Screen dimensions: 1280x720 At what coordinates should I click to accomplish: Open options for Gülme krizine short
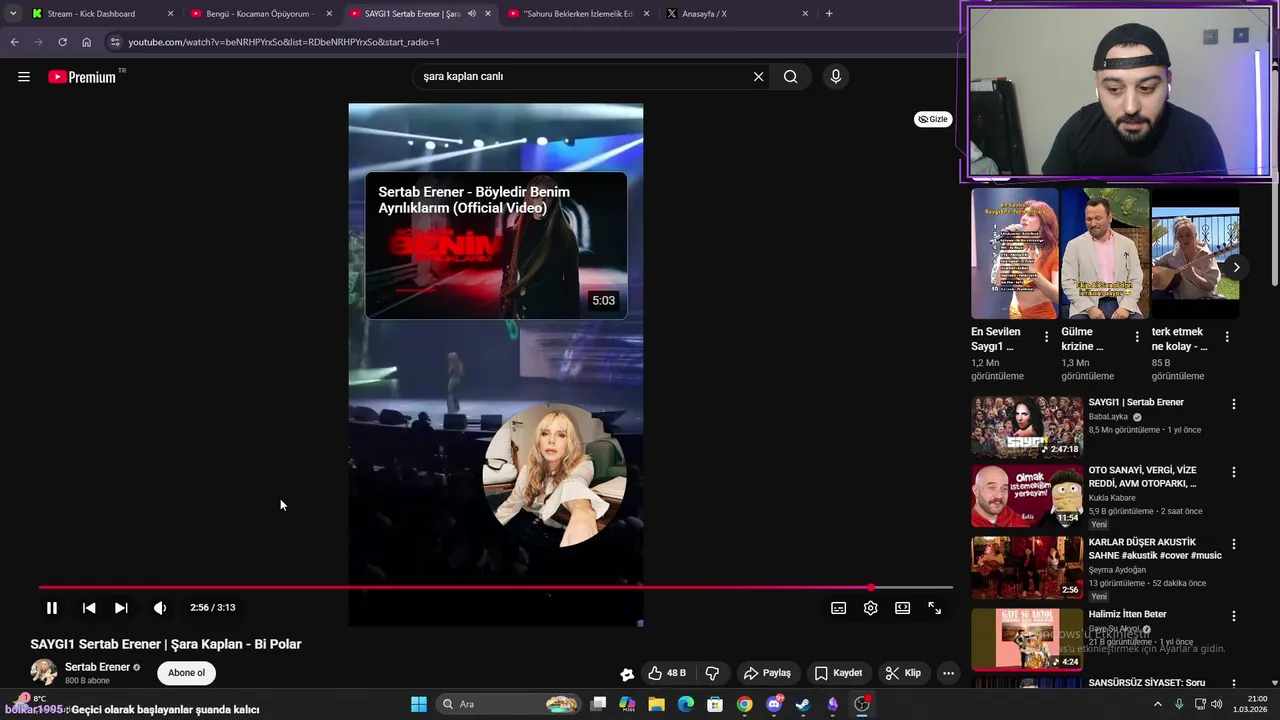1136,337
